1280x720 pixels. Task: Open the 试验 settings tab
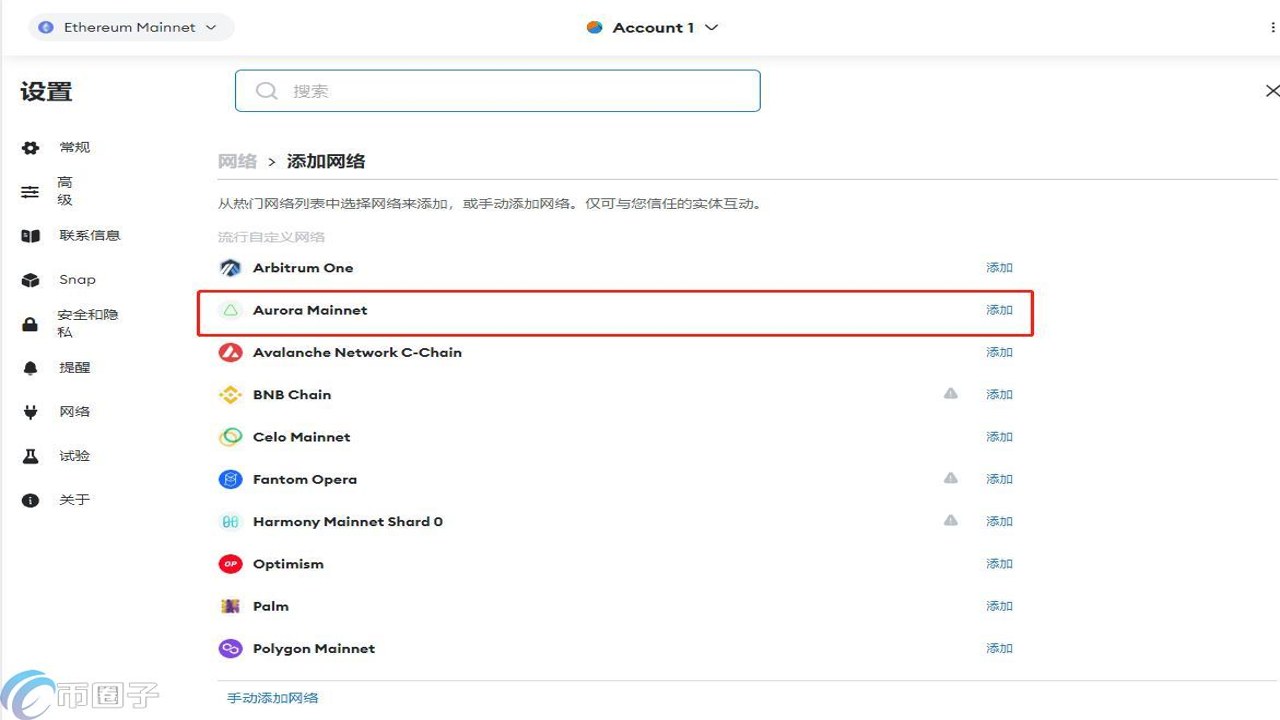click(75, 456)
